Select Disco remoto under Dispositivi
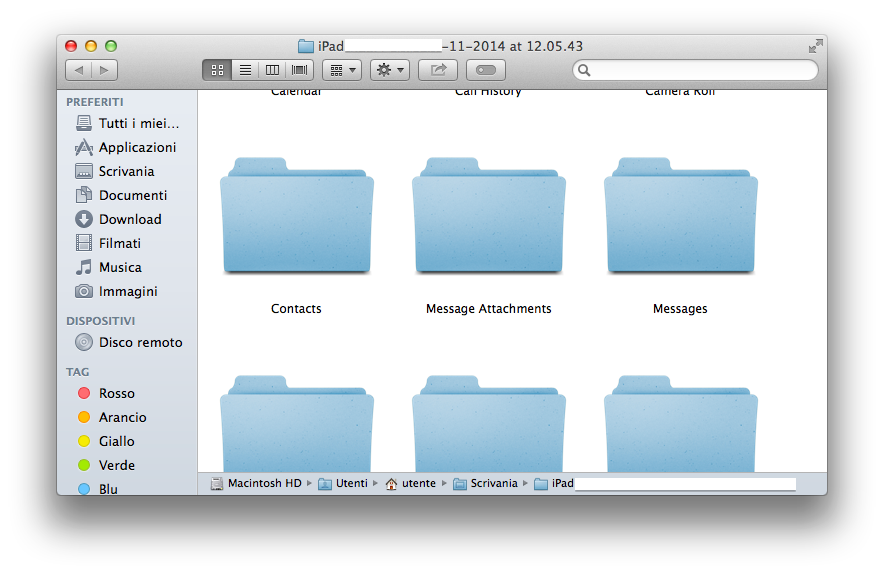The height and width of the screenshot is (574, 884). click(x=129, y=342)
